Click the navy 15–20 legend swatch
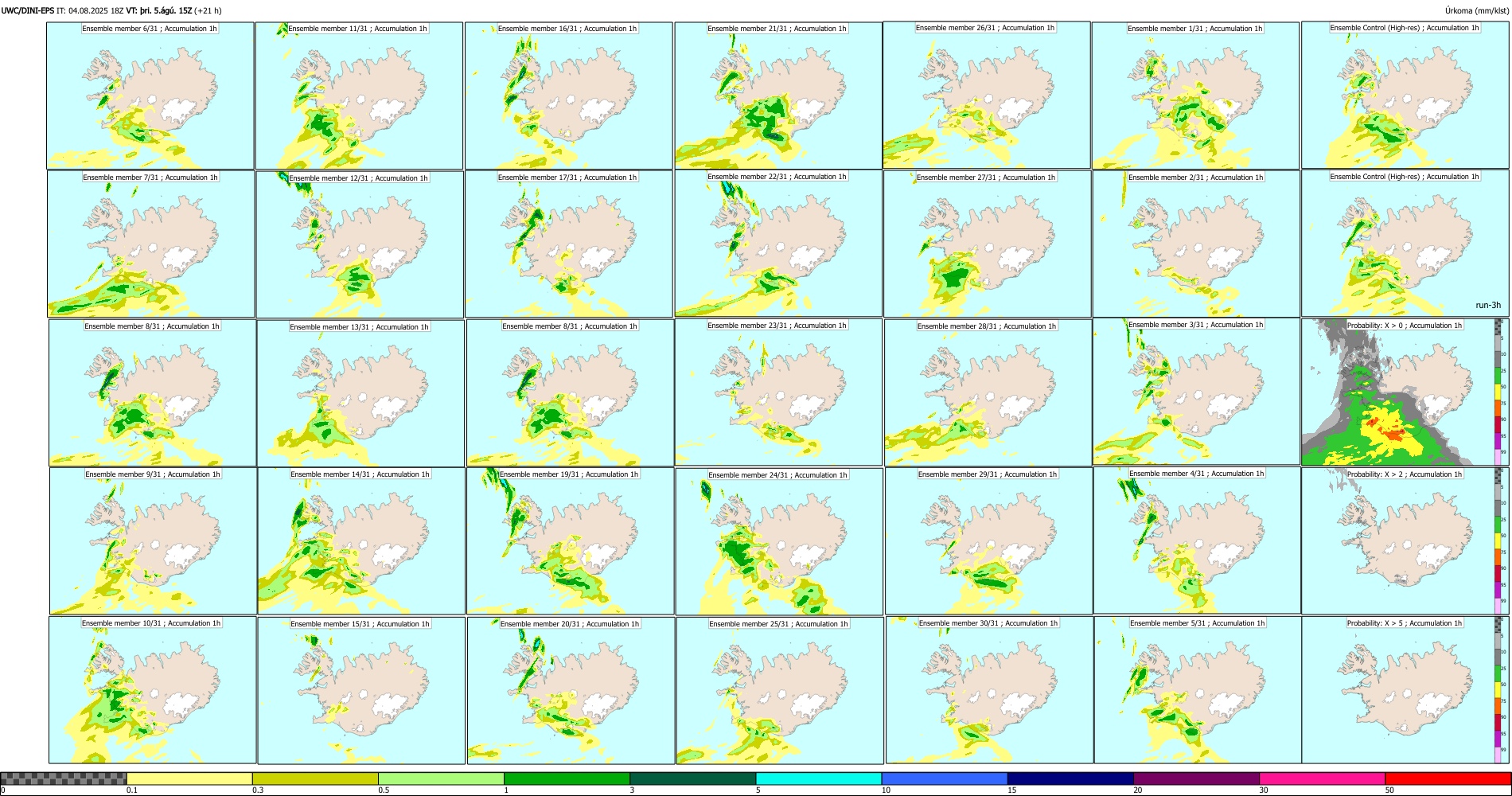The height and width of the screenshot is (796, 1512). click(1070, 778)
